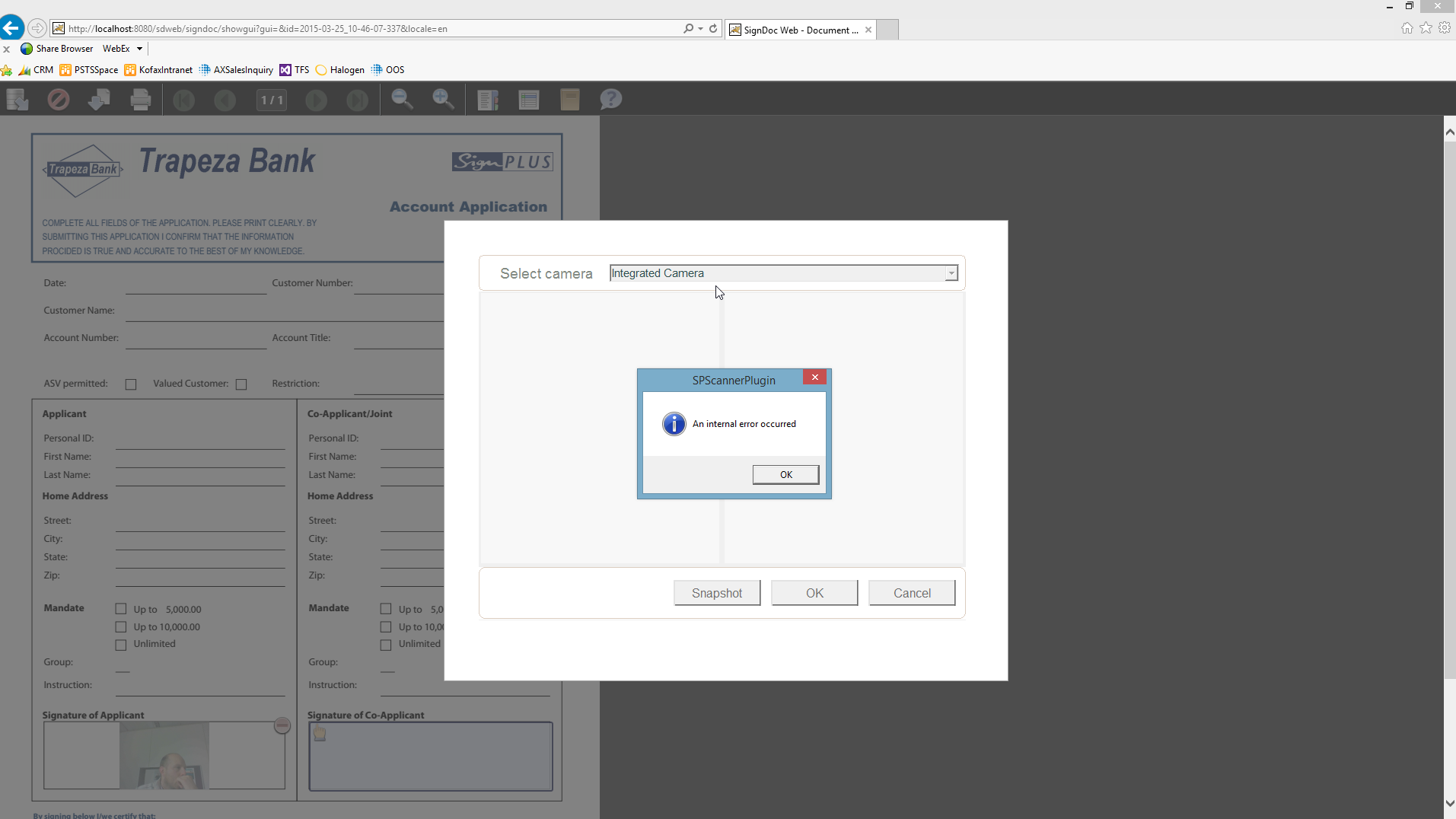
Task: Click the print document icon
Action: point(140,100)
